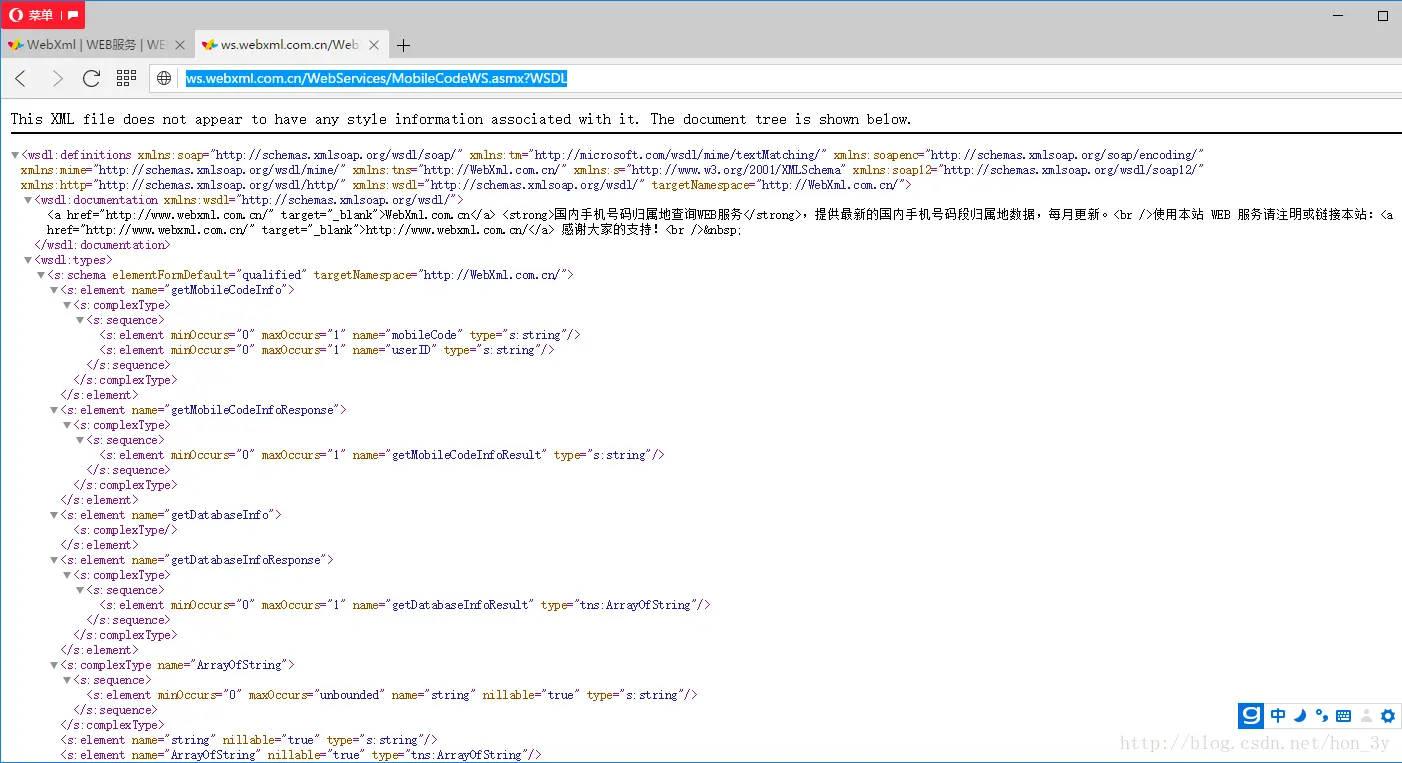Click the browser forward arrow
1402x763 pixels.
pos(57,78)
